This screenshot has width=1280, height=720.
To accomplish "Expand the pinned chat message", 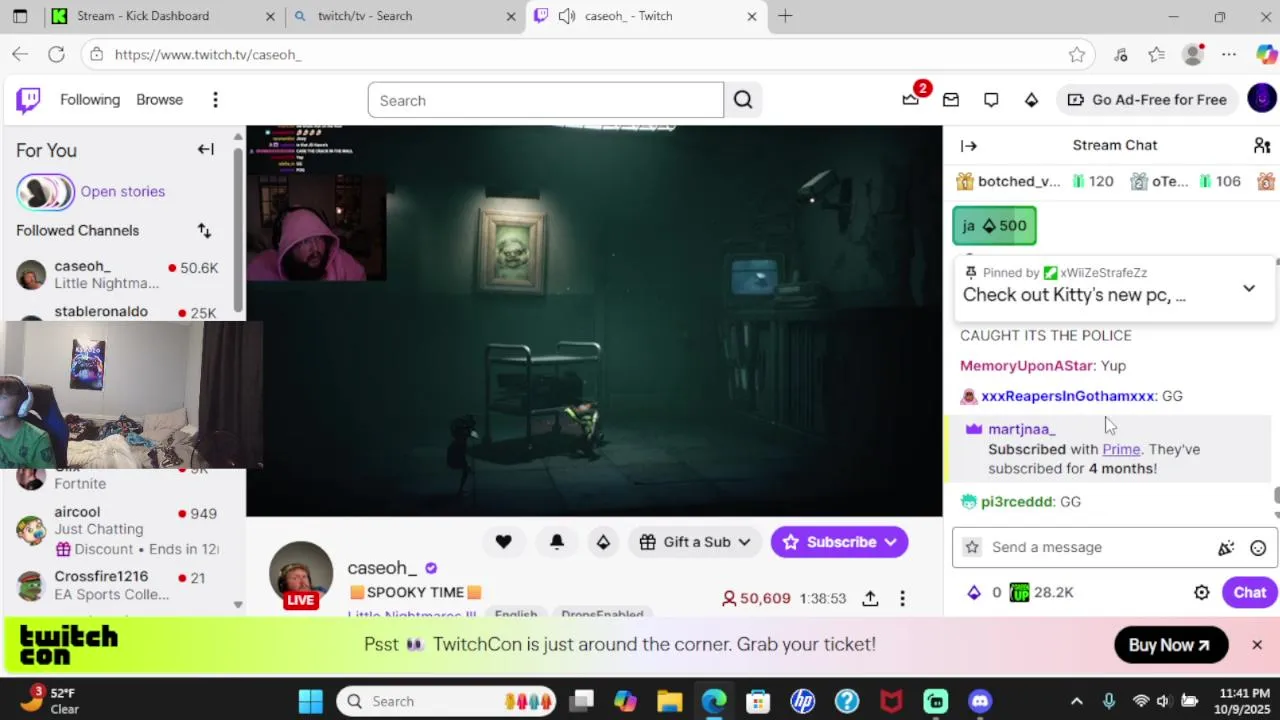I will click(1249, 289).
